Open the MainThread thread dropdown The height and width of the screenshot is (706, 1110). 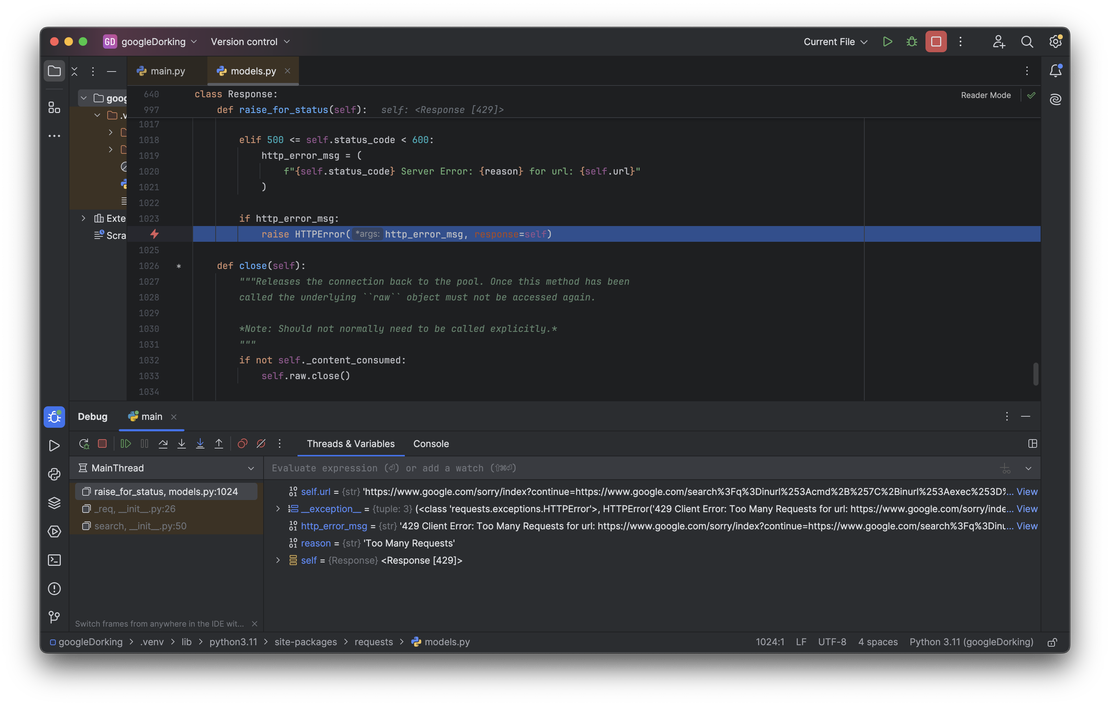tap(250, 468)
